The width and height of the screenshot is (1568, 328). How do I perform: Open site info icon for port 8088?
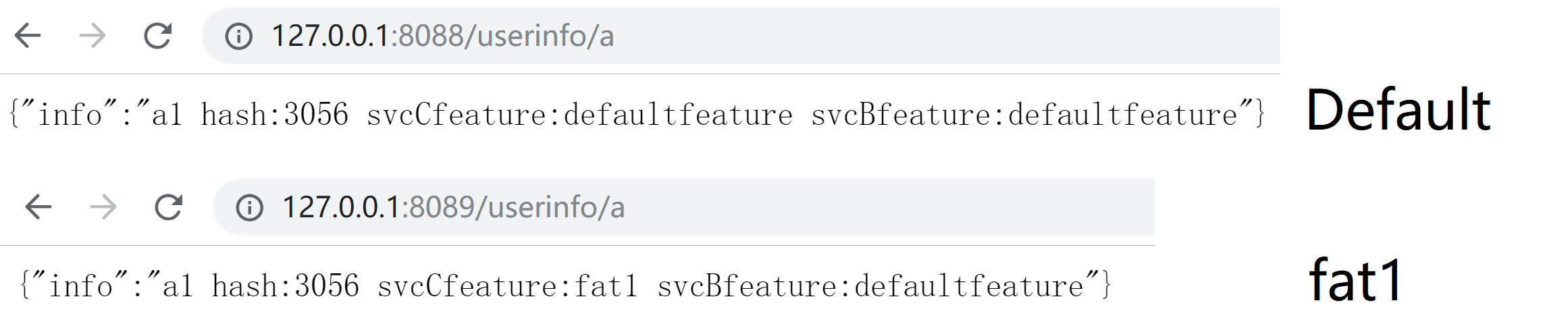tap(238, 36)
